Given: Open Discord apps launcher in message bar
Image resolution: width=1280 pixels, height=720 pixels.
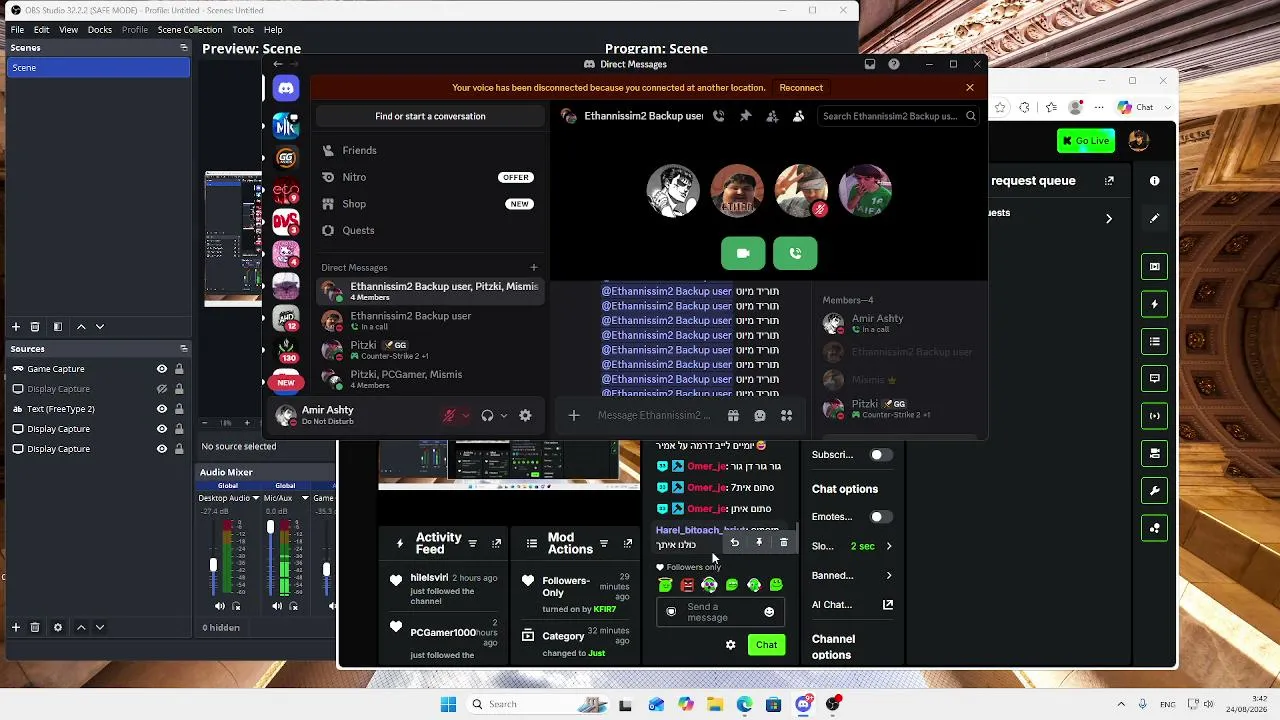Looking at the screenshot, I should coord(786,415).
